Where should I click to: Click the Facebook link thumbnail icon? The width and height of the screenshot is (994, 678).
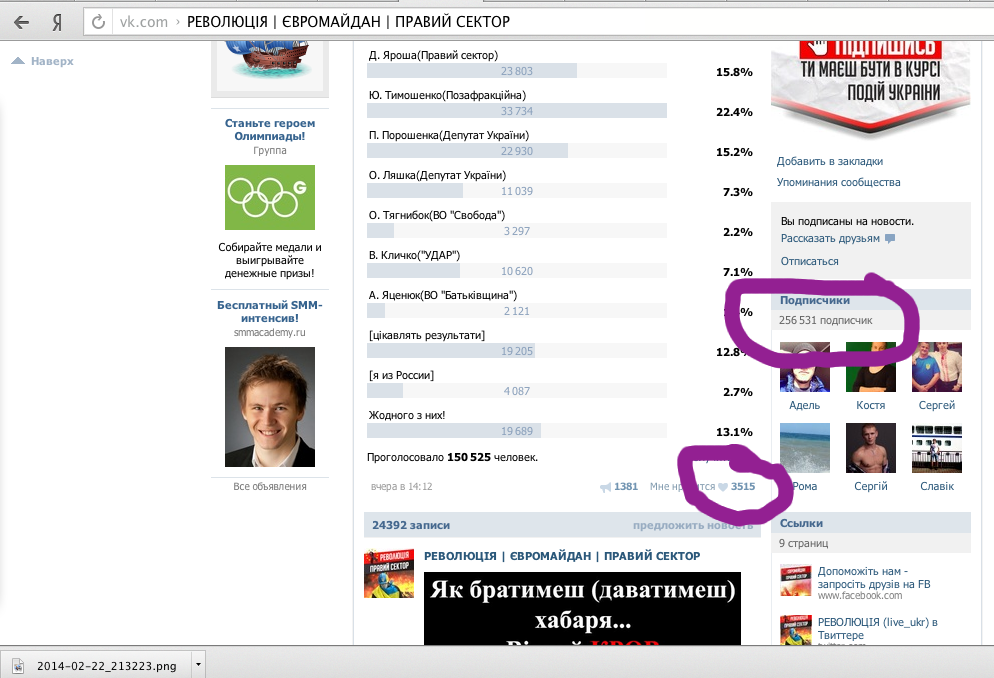point(796,580)
